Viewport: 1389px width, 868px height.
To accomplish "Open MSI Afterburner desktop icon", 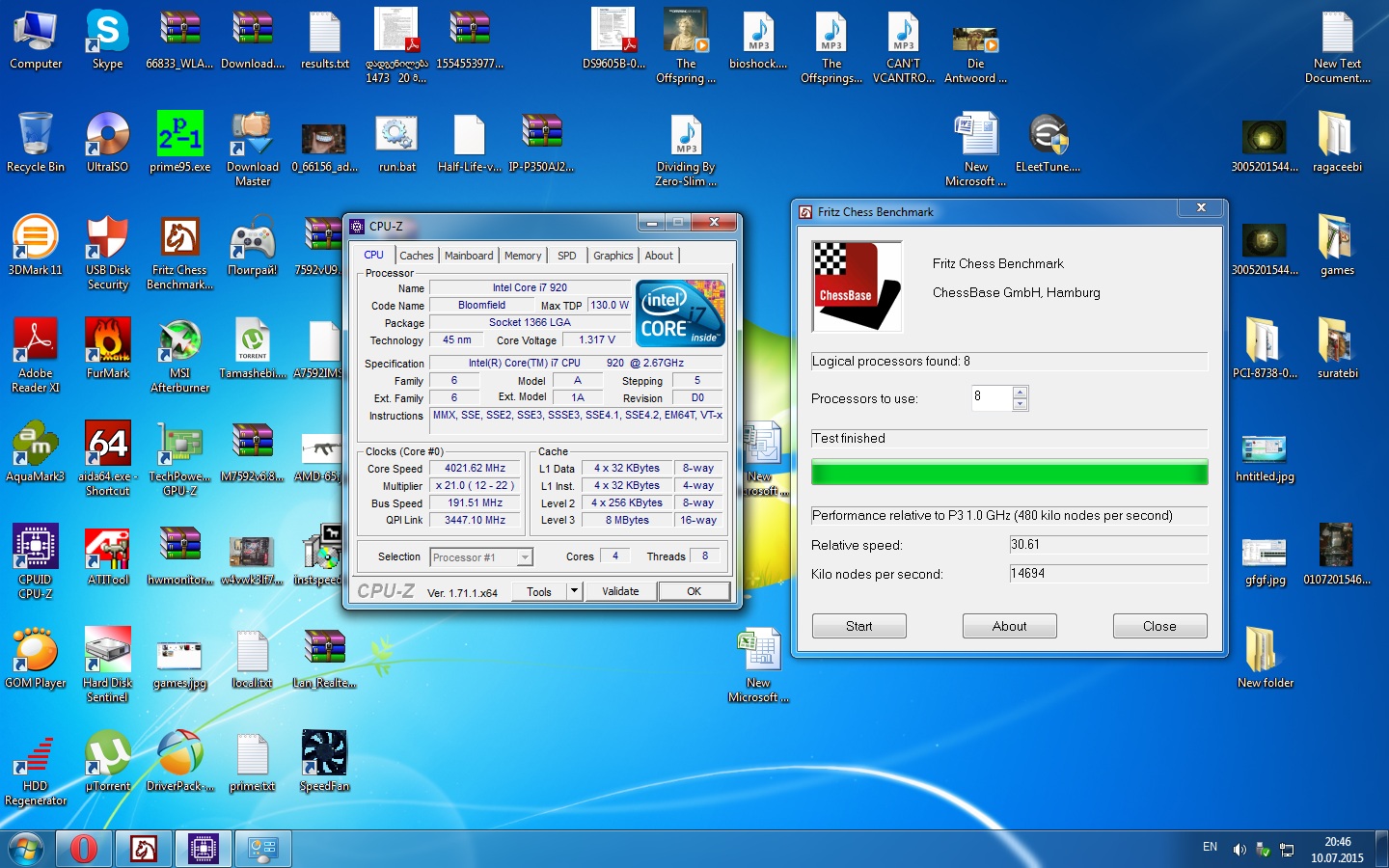I will click(180, 356).
